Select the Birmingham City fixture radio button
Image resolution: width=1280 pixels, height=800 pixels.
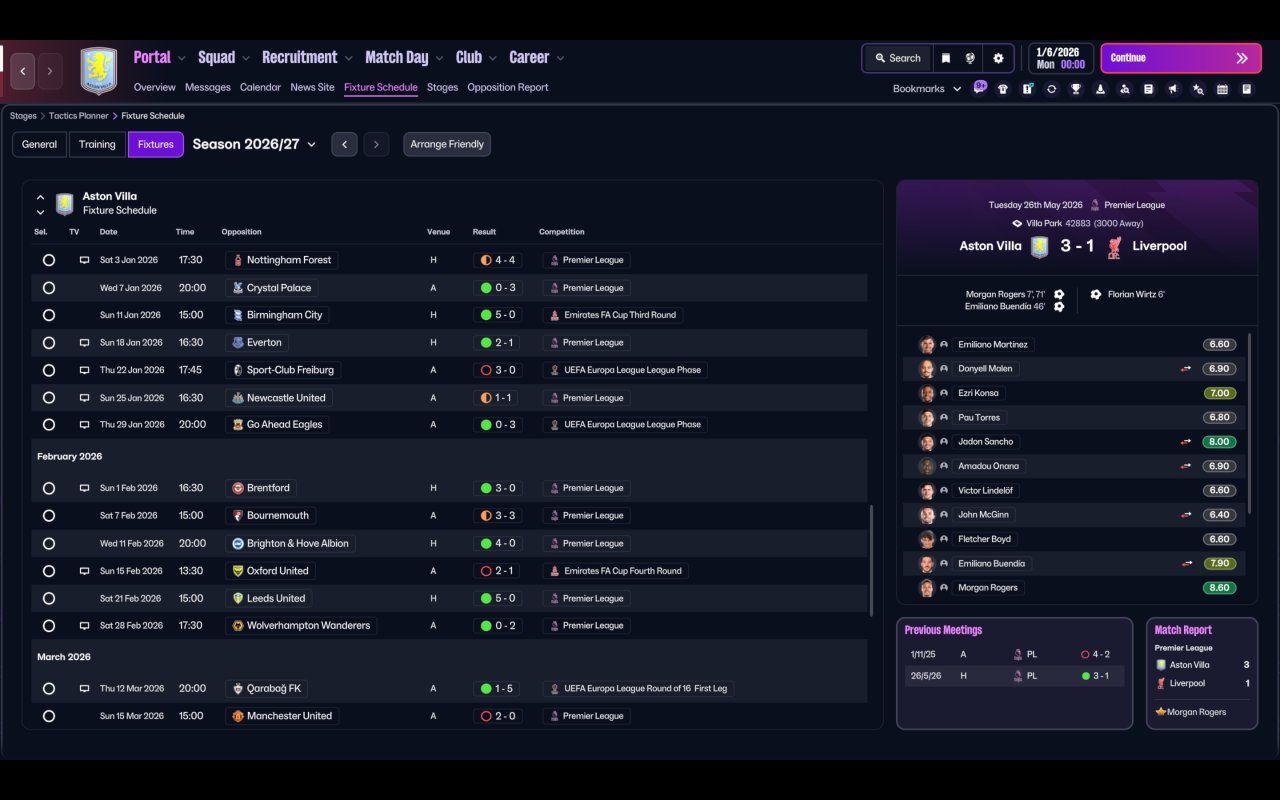point(48,315)
